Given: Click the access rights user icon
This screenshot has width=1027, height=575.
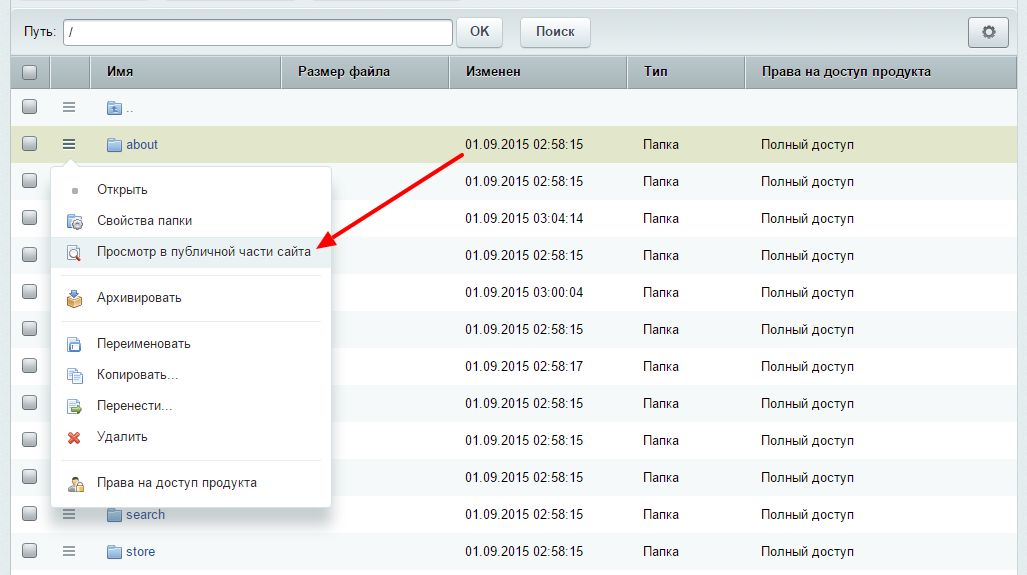Looking at the screenshot, I should [74, 483].
